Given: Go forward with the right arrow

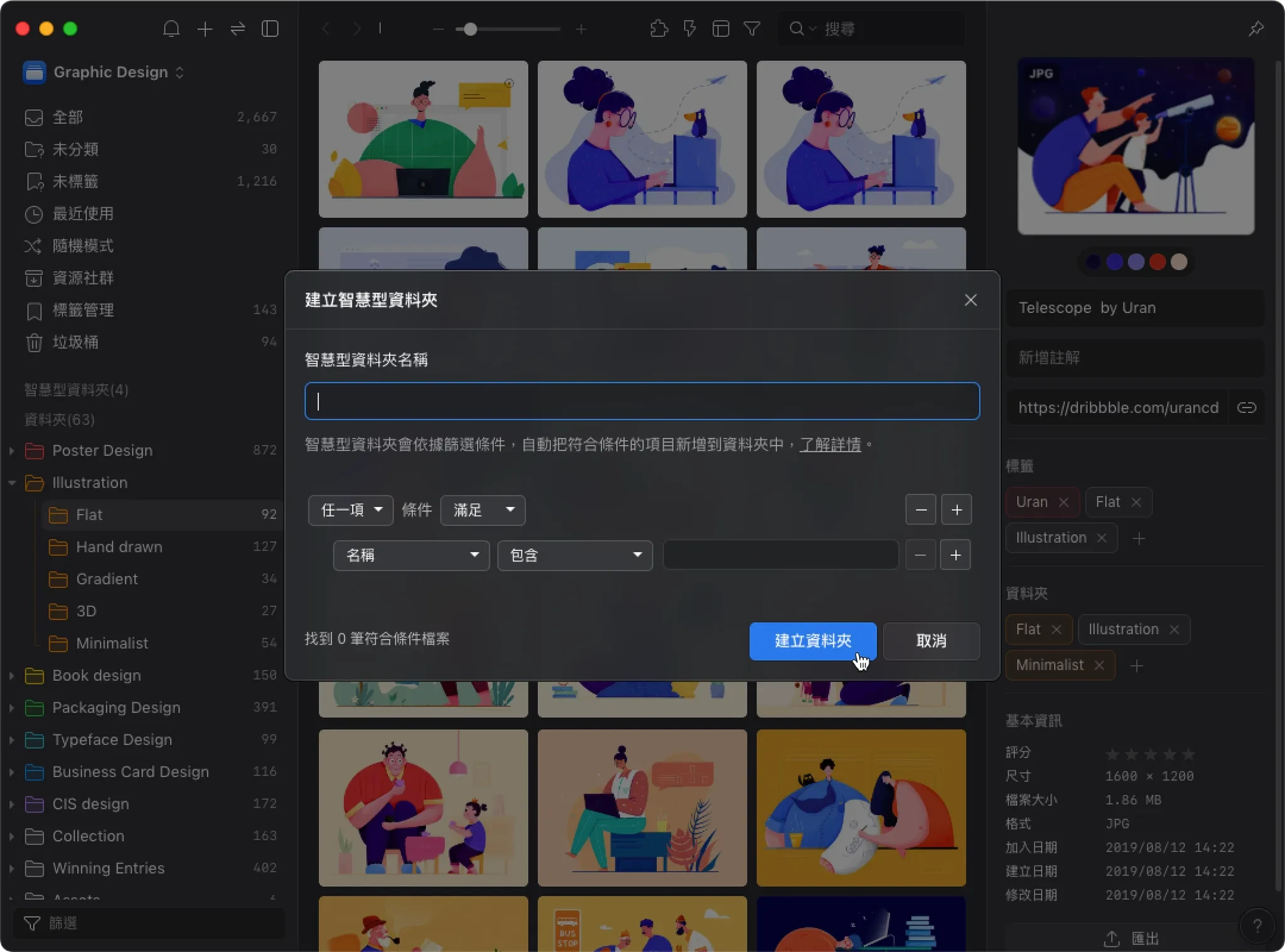Looking at the screenshot, I should tap(356, 29).
